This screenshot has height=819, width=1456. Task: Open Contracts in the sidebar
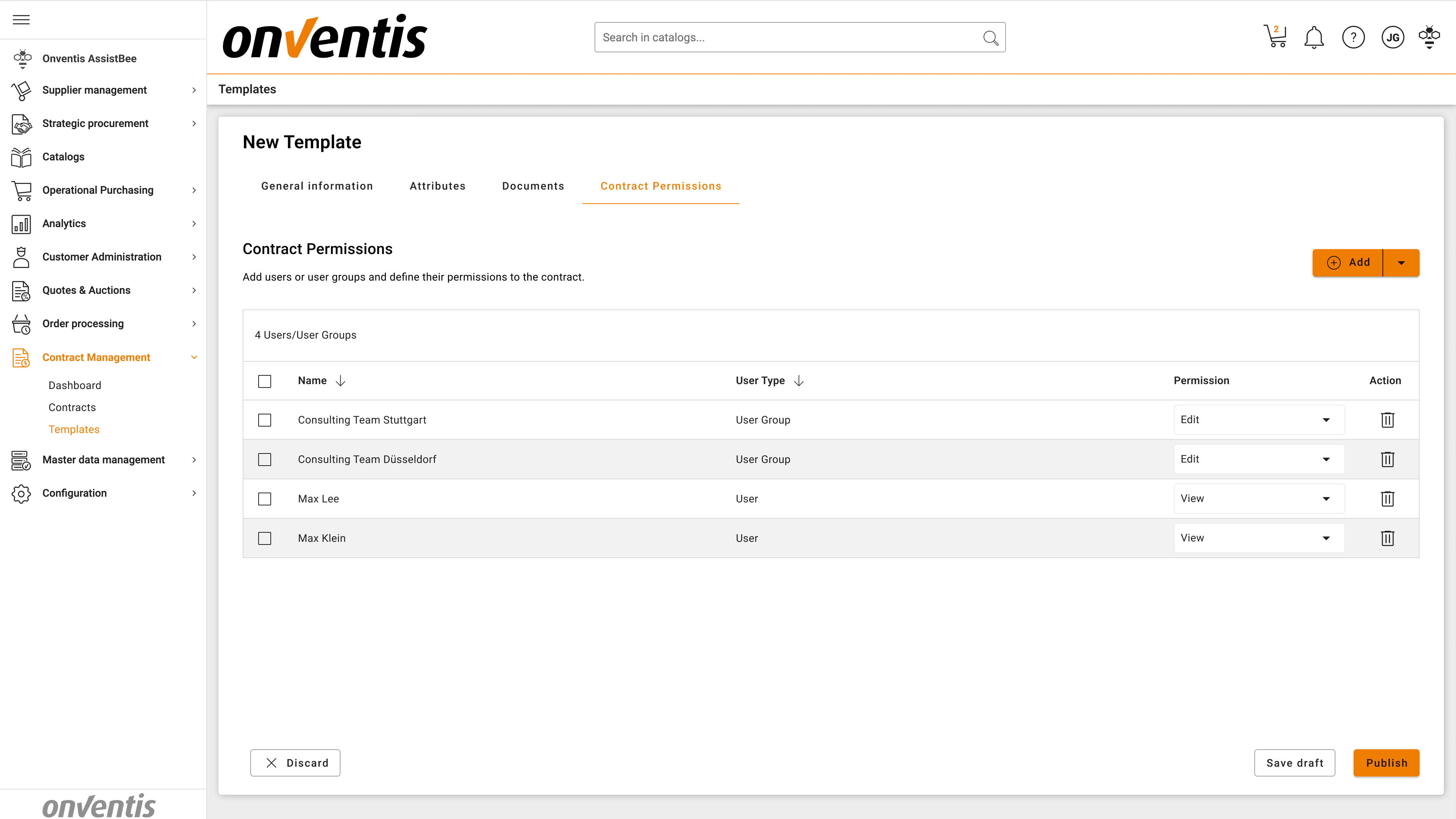[x=72, y=407]
